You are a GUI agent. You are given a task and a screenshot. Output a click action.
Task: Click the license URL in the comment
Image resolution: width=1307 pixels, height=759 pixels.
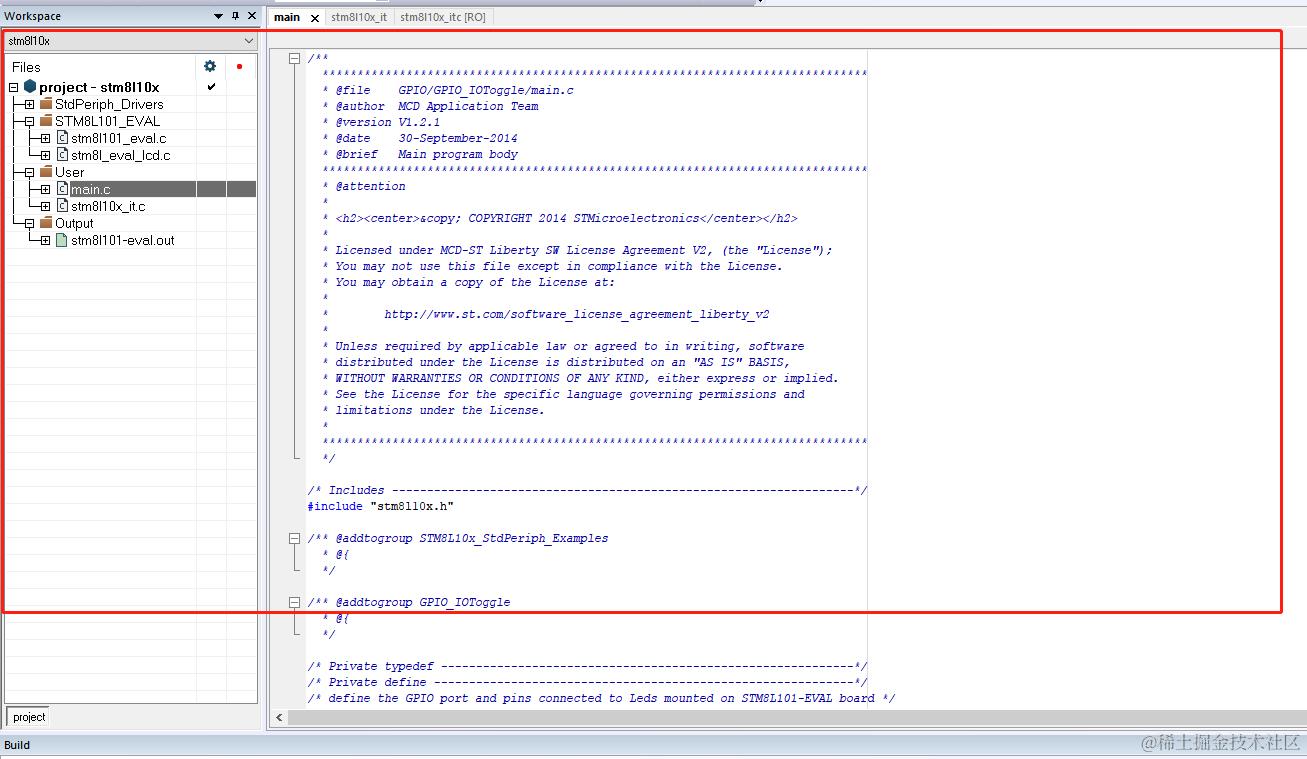point(577,315)
